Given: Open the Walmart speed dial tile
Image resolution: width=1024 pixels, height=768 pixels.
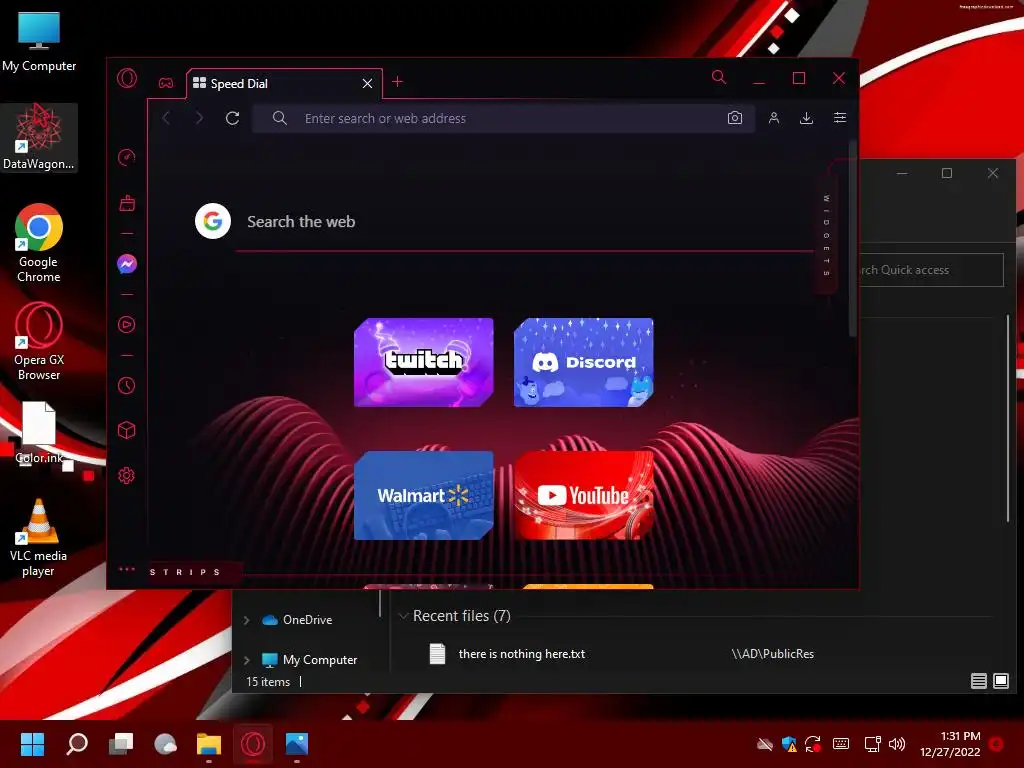Looking at the screenshot, I should click(423, 496).
